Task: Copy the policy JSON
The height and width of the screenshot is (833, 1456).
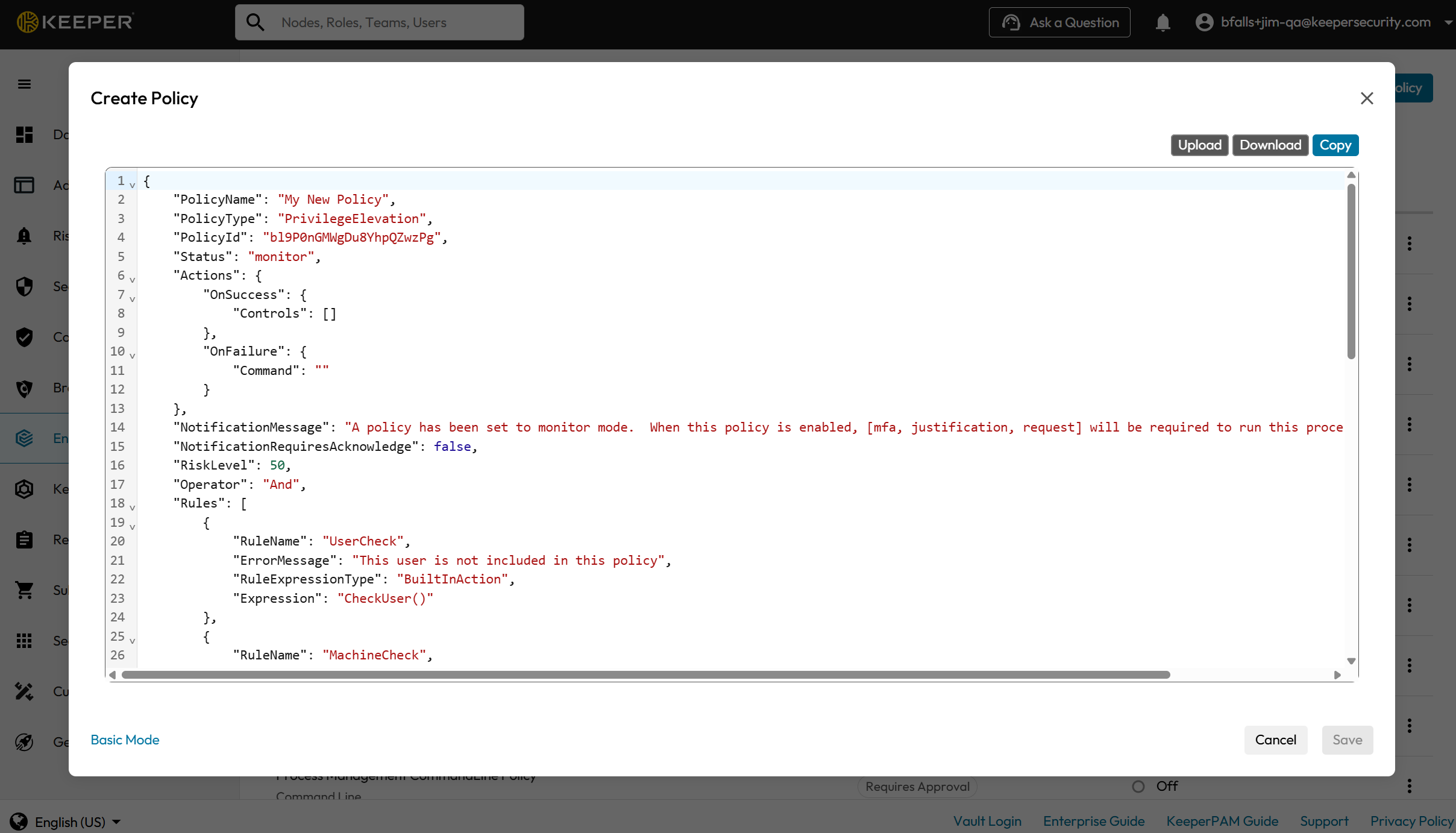Action: (x=1335, y=145)
